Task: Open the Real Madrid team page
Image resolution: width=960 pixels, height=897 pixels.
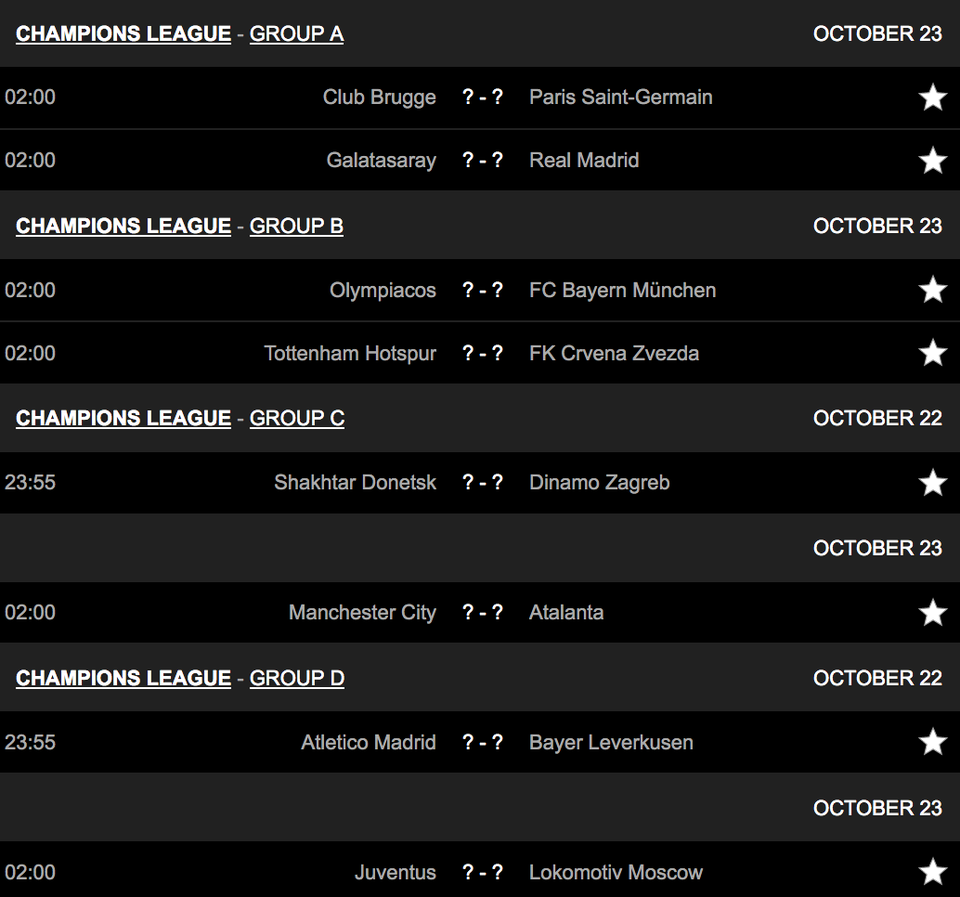Action: 584,160
